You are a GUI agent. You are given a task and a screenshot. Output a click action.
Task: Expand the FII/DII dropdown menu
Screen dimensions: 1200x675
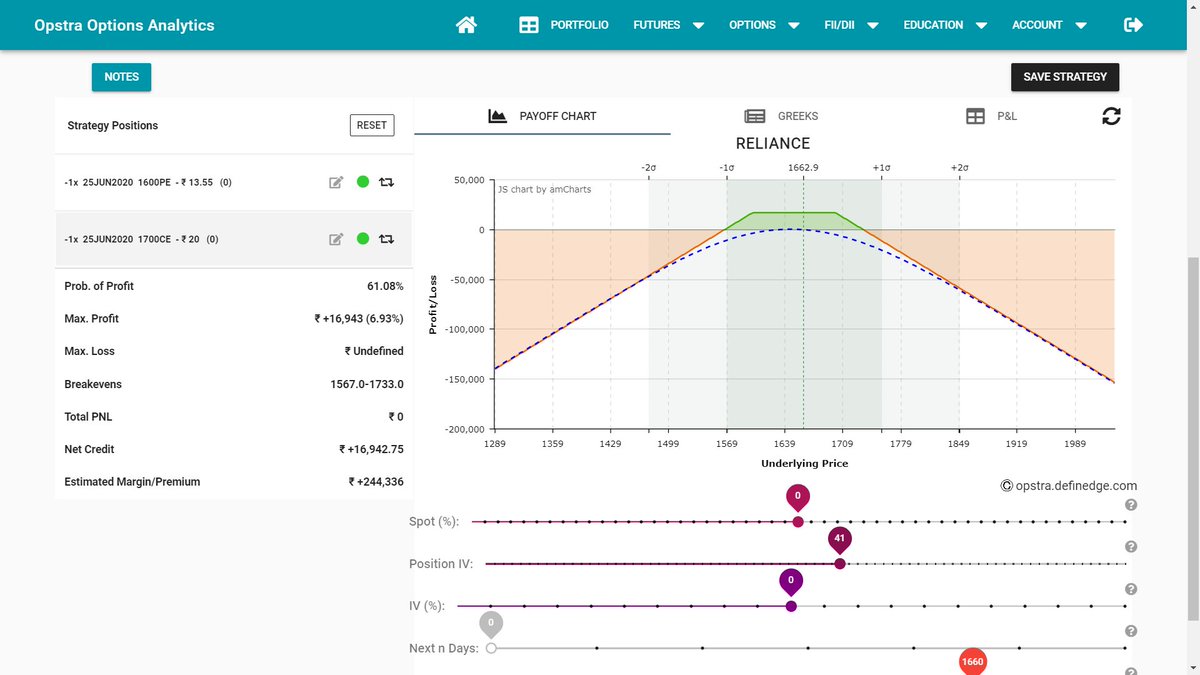[852, 25]
